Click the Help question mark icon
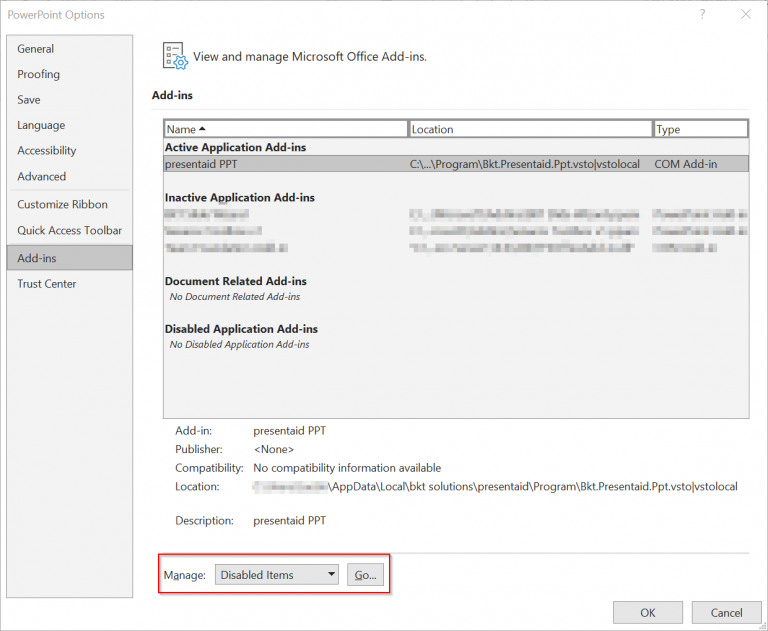Image resolution: width=768 pixels, height=631 pixels. [x=702, y=15]
